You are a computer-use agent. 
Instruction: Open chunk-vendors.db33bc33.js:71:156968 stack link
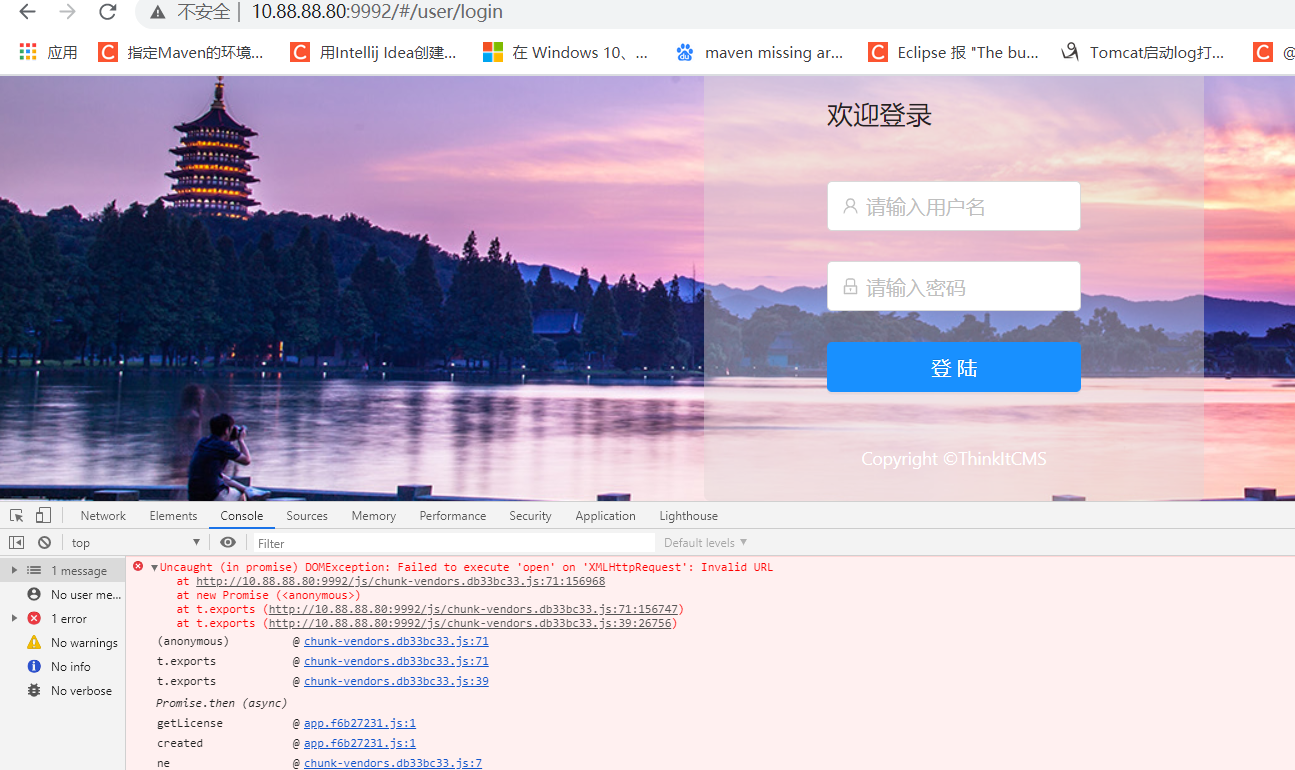coord(400,581)
